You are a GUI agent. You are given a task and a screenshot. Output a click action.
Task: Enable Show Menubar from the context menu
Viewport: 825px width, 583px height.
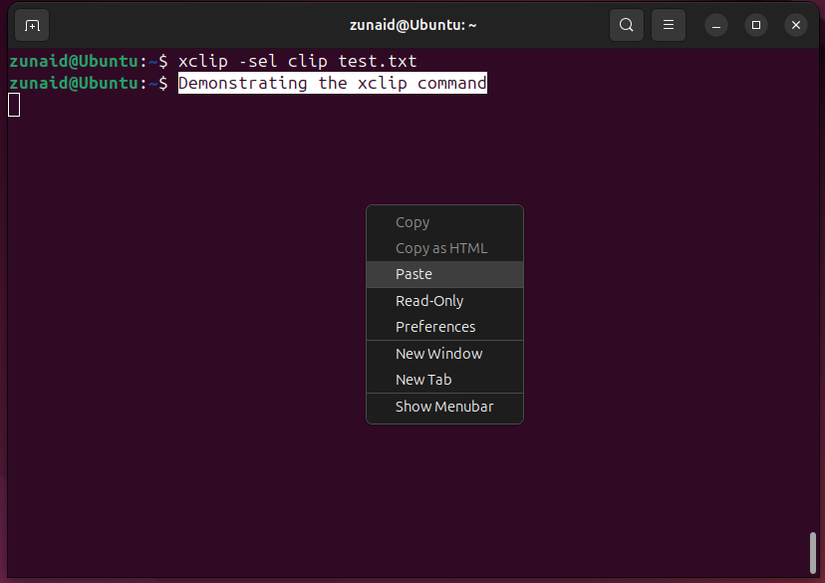coord(444,406)
